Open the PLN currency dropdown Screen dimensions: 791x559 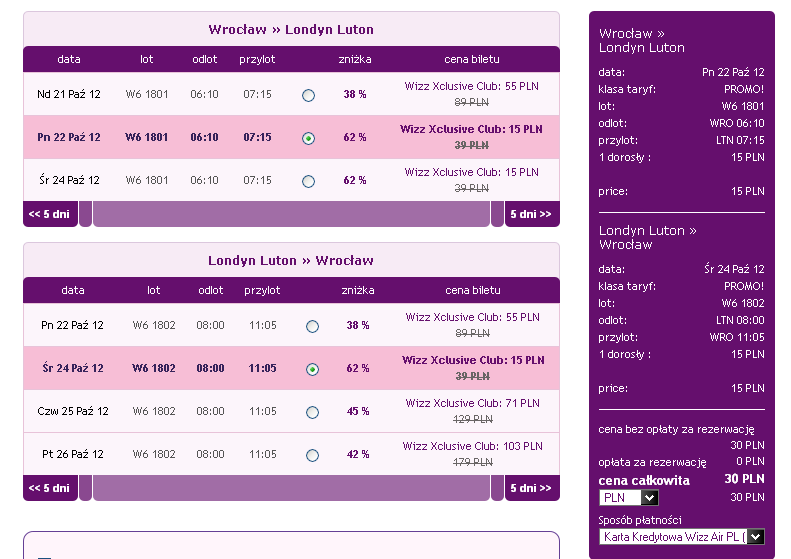click(x=629, y=497)
